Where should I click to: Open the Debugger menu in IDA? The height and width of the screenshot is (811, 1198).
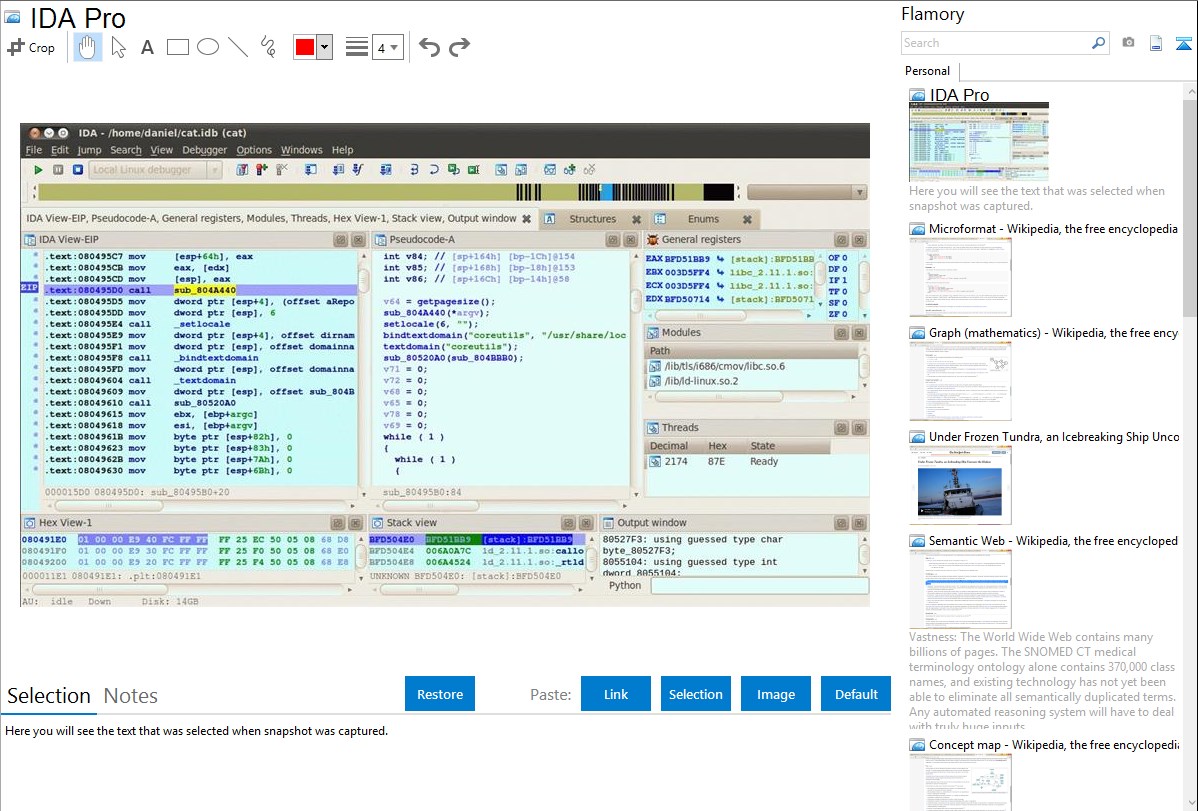click(204, 150)
